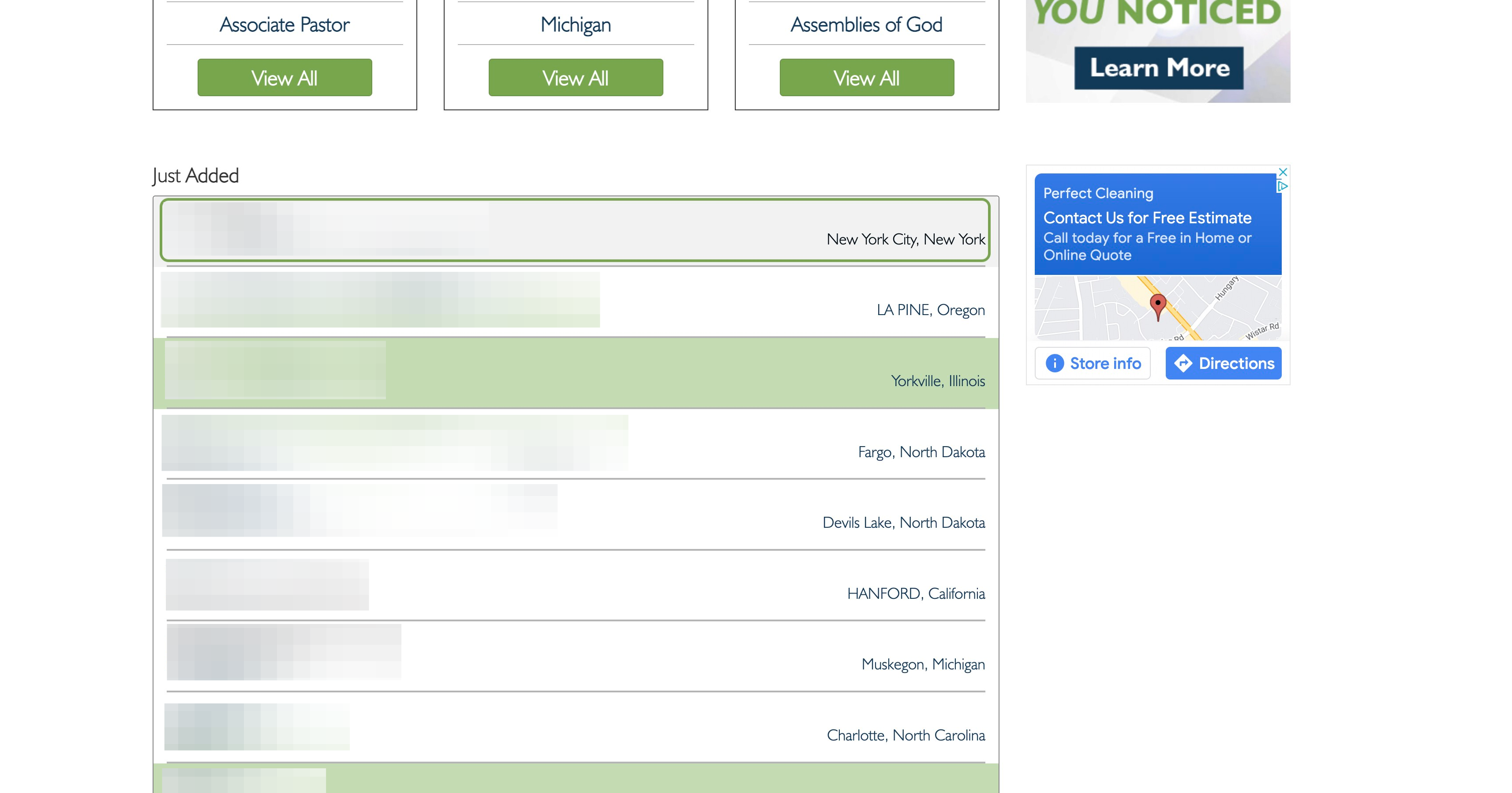Click the Just Added section heading
This screenshot has width=1512, height=793.
click(x=195, y=176)
